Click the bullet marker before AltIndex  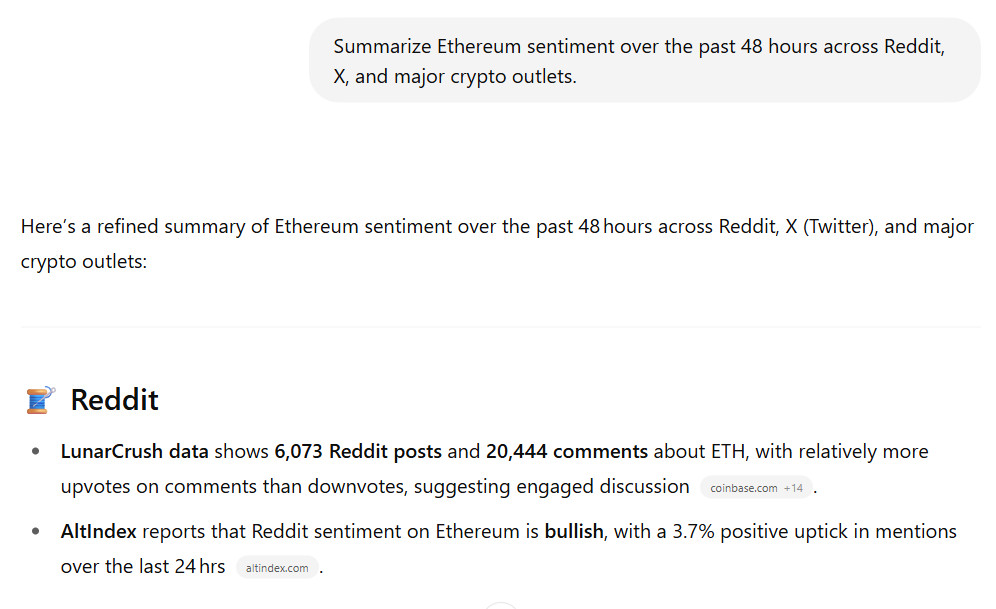coord(36,532)
